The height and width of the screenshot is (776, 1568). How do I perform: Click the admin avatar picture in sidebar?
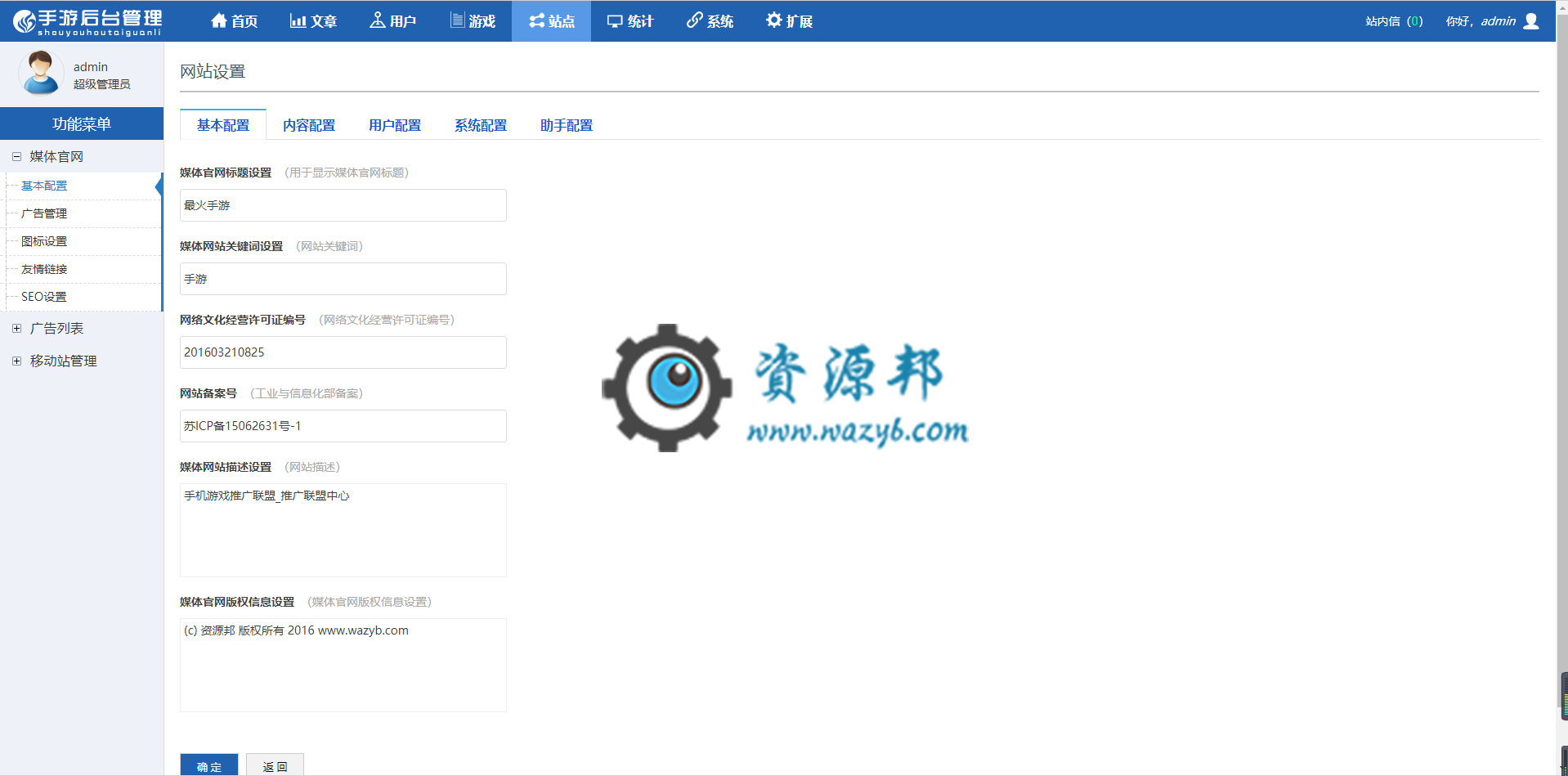pos(40,73)
